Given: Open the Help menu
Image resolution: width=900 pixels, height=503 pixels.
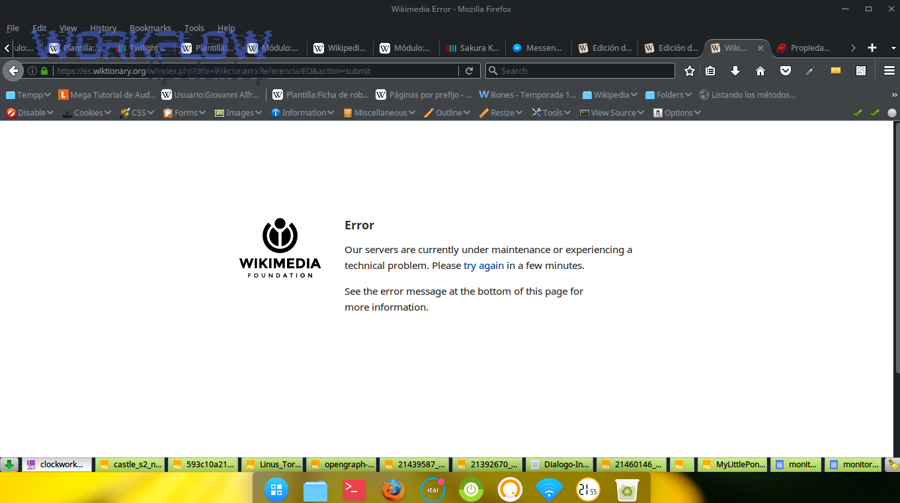Looking at the screenshot, I should click(x=226, y=28).
